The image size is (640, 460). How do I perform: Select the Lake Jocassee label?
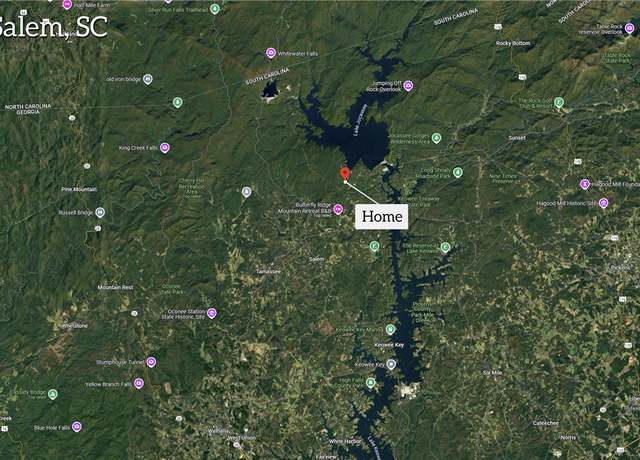tap(360, 120)
